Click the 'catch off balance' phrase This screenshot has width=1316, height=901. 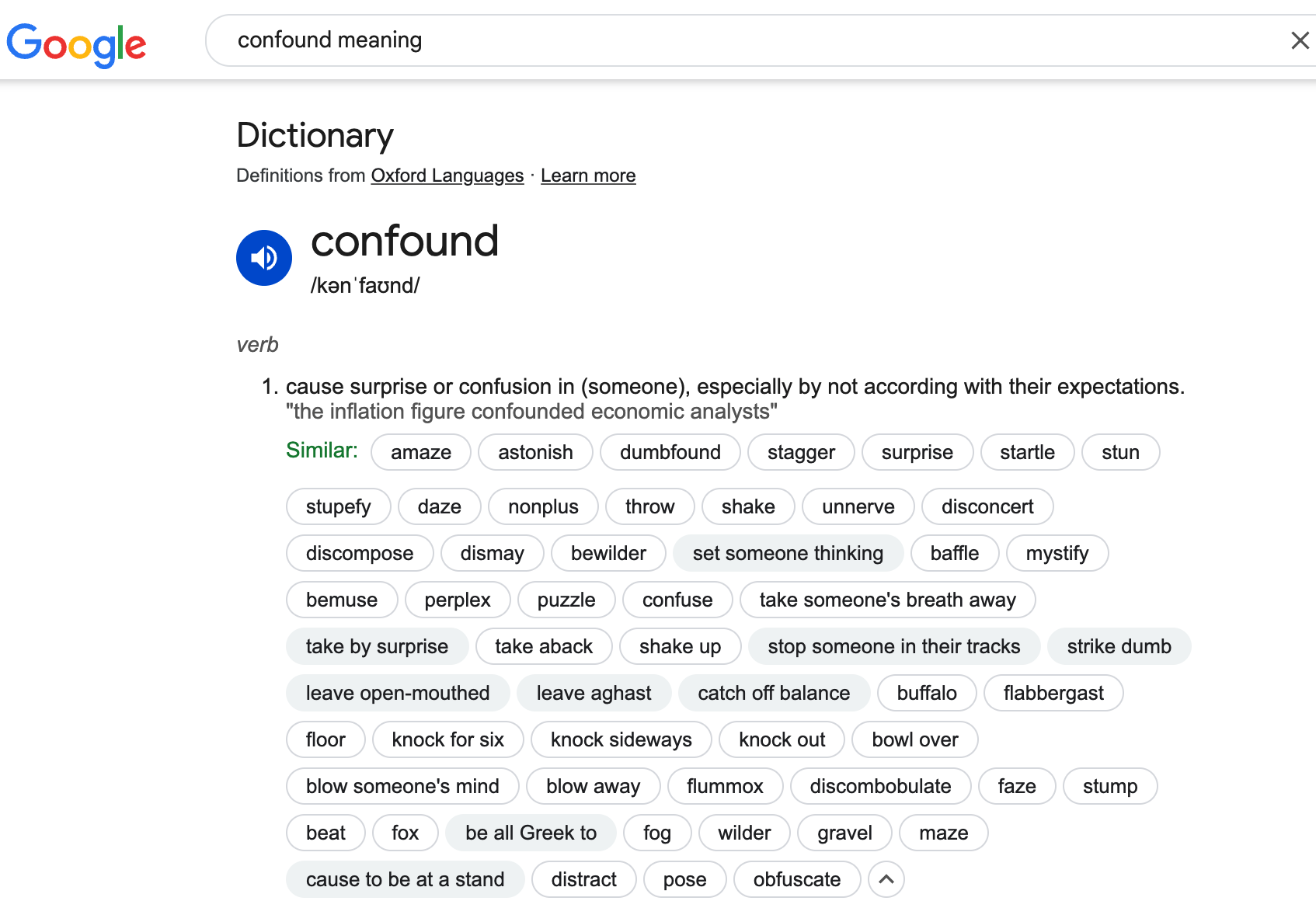[774, 693]
